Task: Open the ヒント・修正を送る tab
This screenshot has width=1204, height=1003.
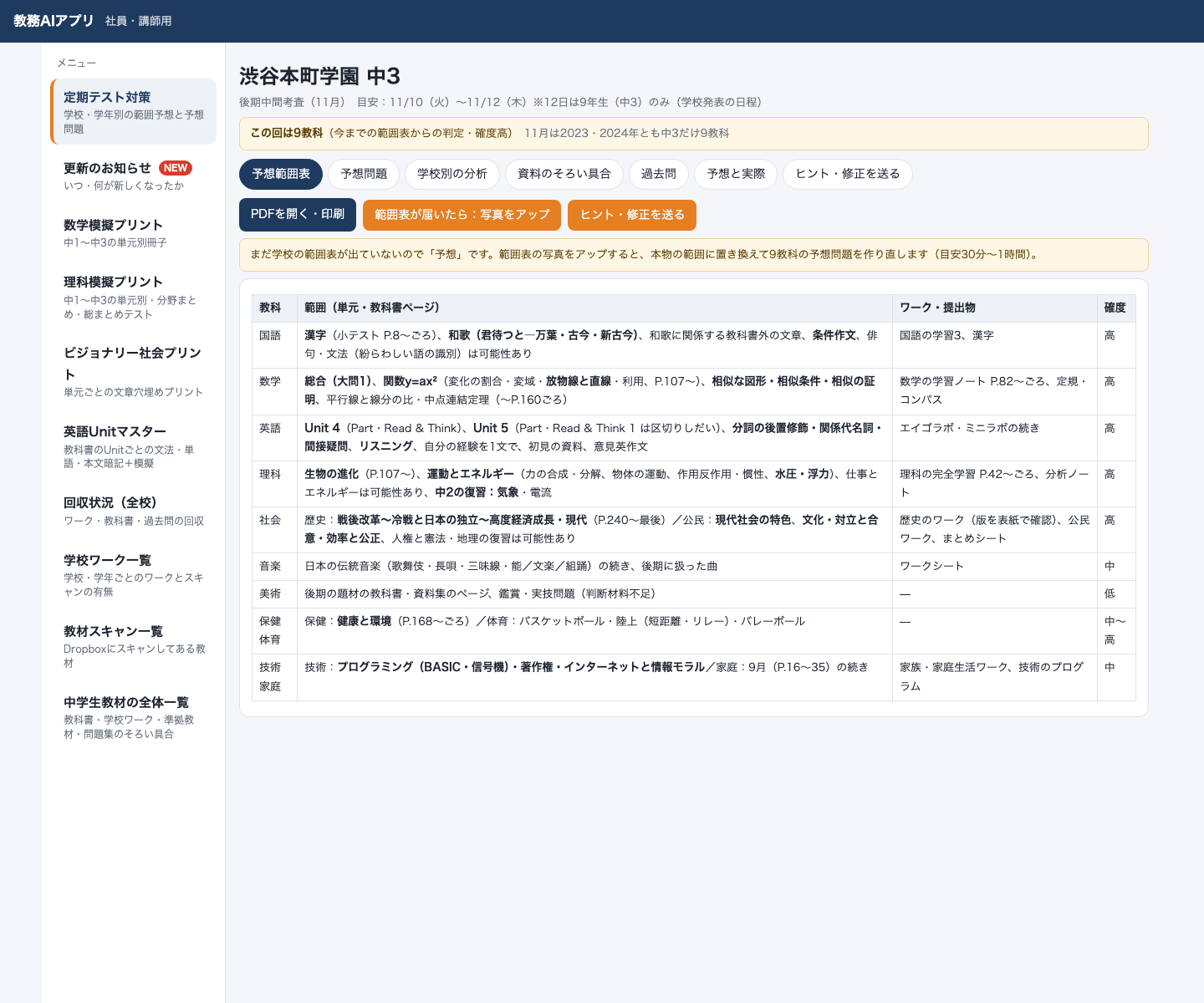Action: (848, 174)
